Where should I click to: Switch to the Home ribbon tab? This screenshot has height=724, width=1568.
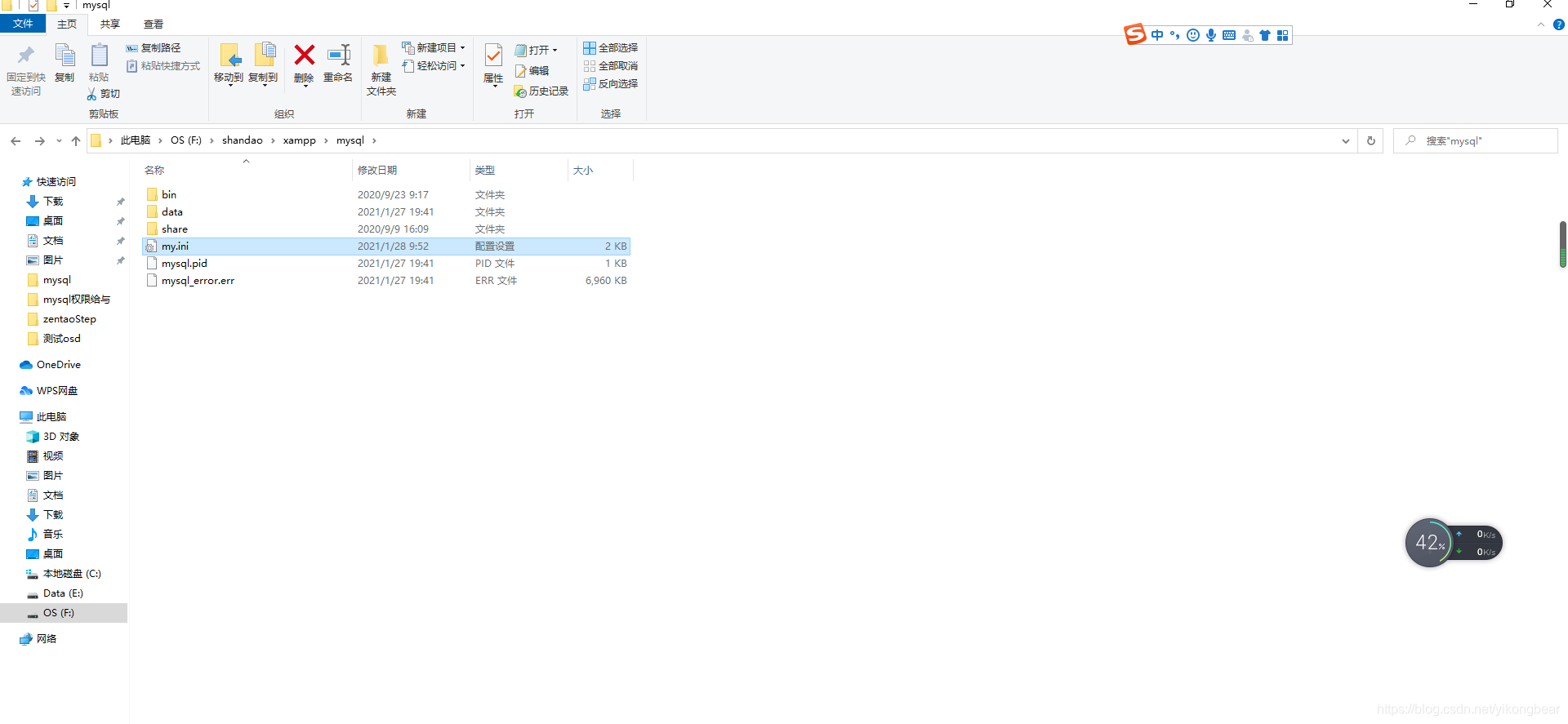click(x=67, y=24)
